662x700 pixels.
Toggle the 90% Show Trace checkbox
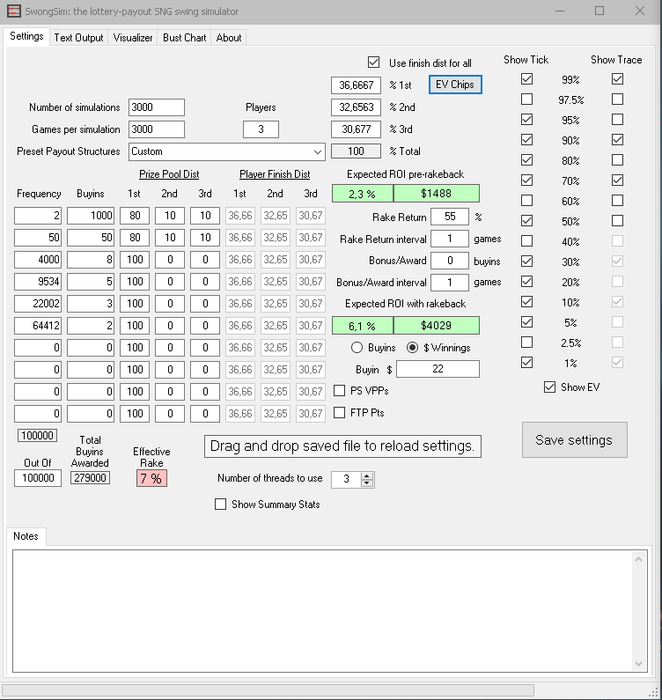pyautogui.click(x=617, y=140)
